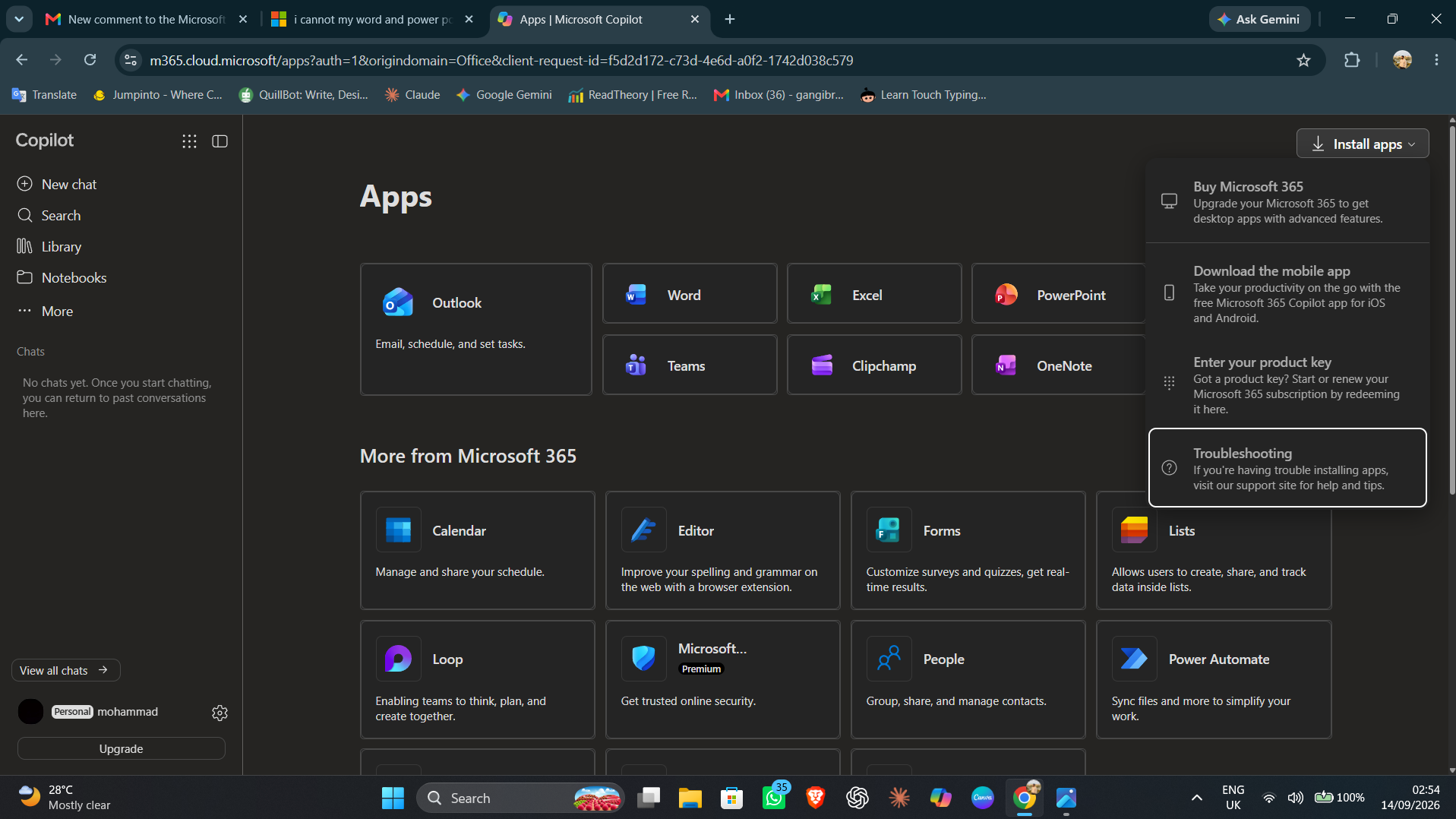Open the Outlook app card
1456x819 pixels.
475,329
